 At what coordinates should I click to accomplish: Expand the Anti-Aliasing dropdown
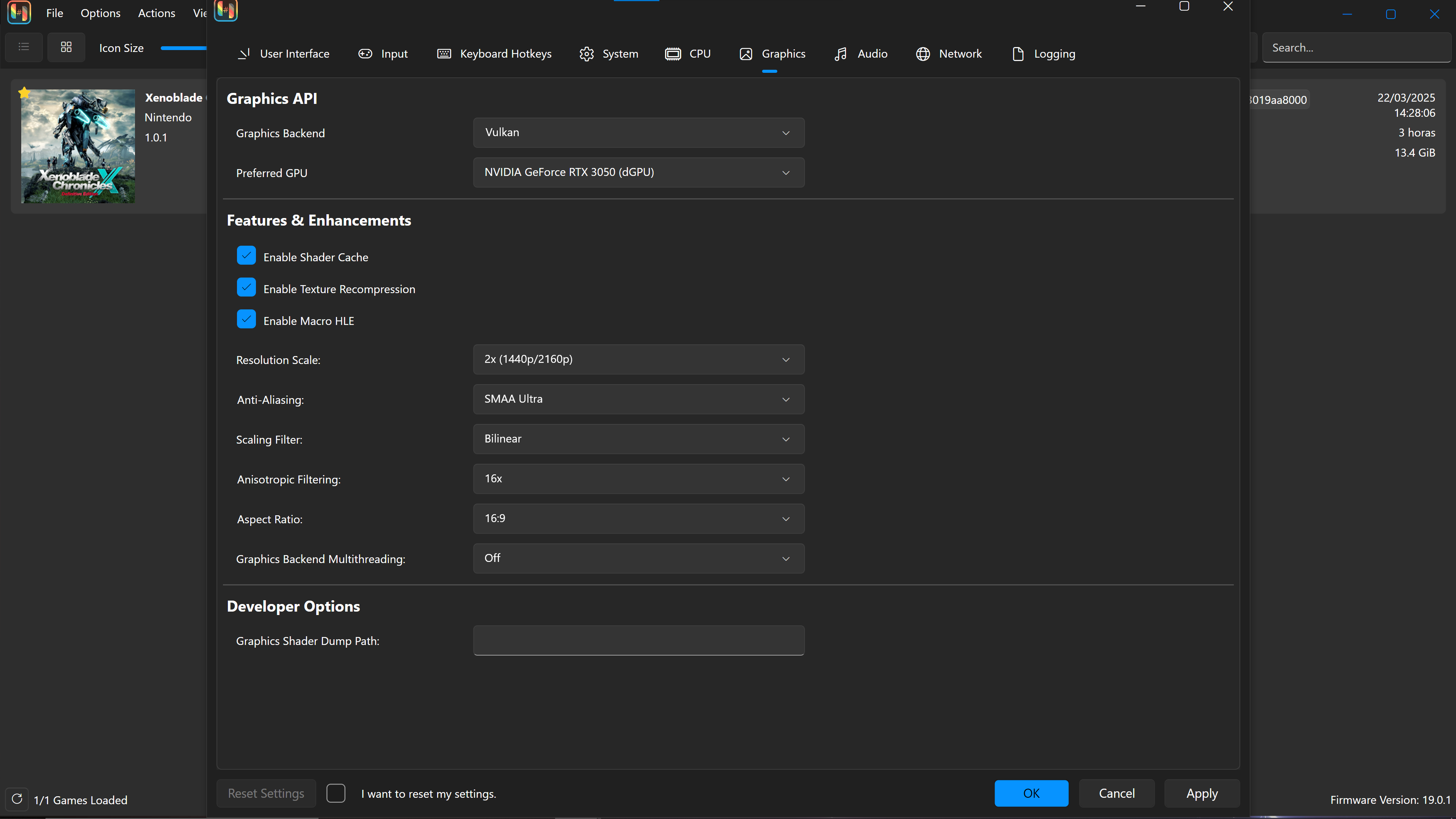click(x=639, y=399)
